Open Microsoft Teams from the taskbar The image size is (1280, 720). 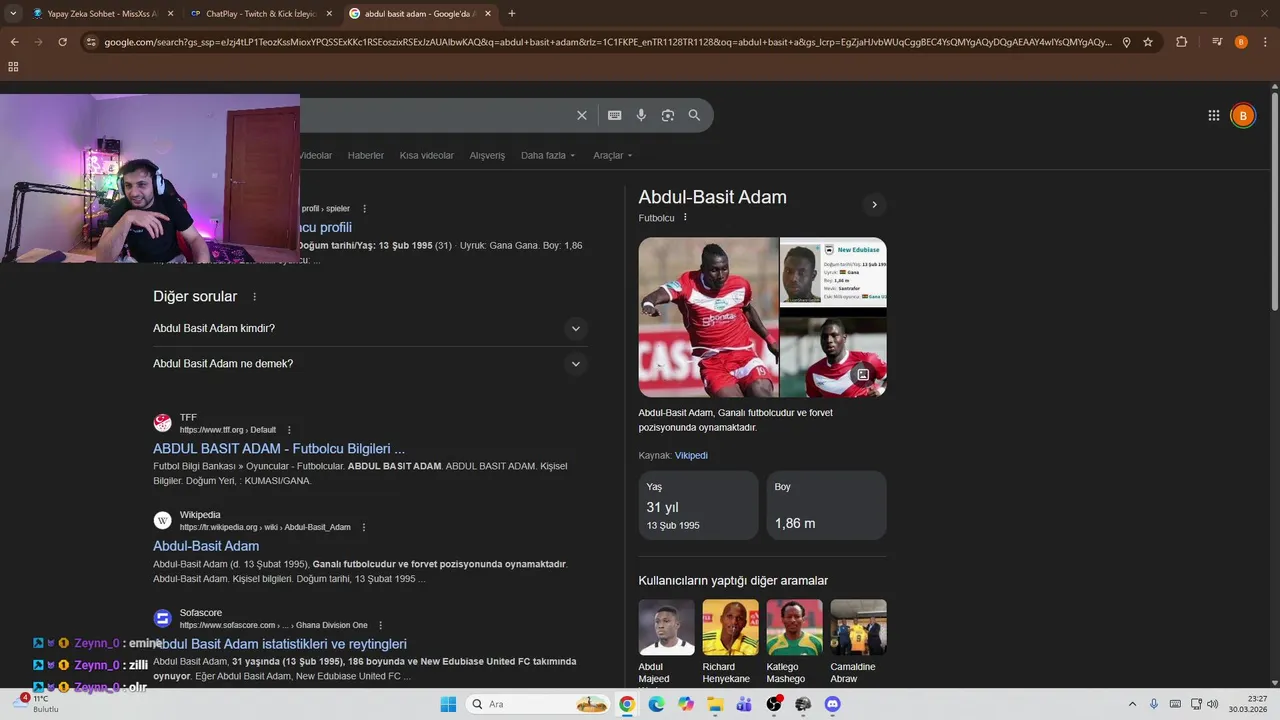tap(744, 704)
